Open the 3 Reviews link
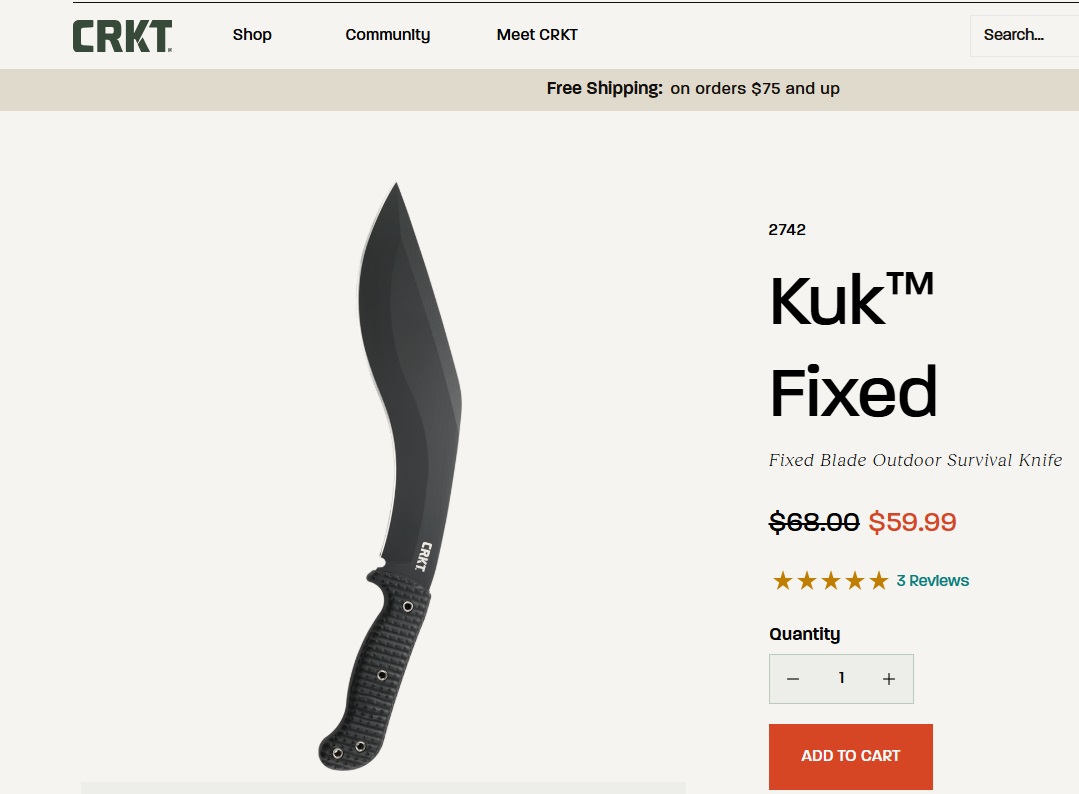1079x794 pixels. pos(932,581)
